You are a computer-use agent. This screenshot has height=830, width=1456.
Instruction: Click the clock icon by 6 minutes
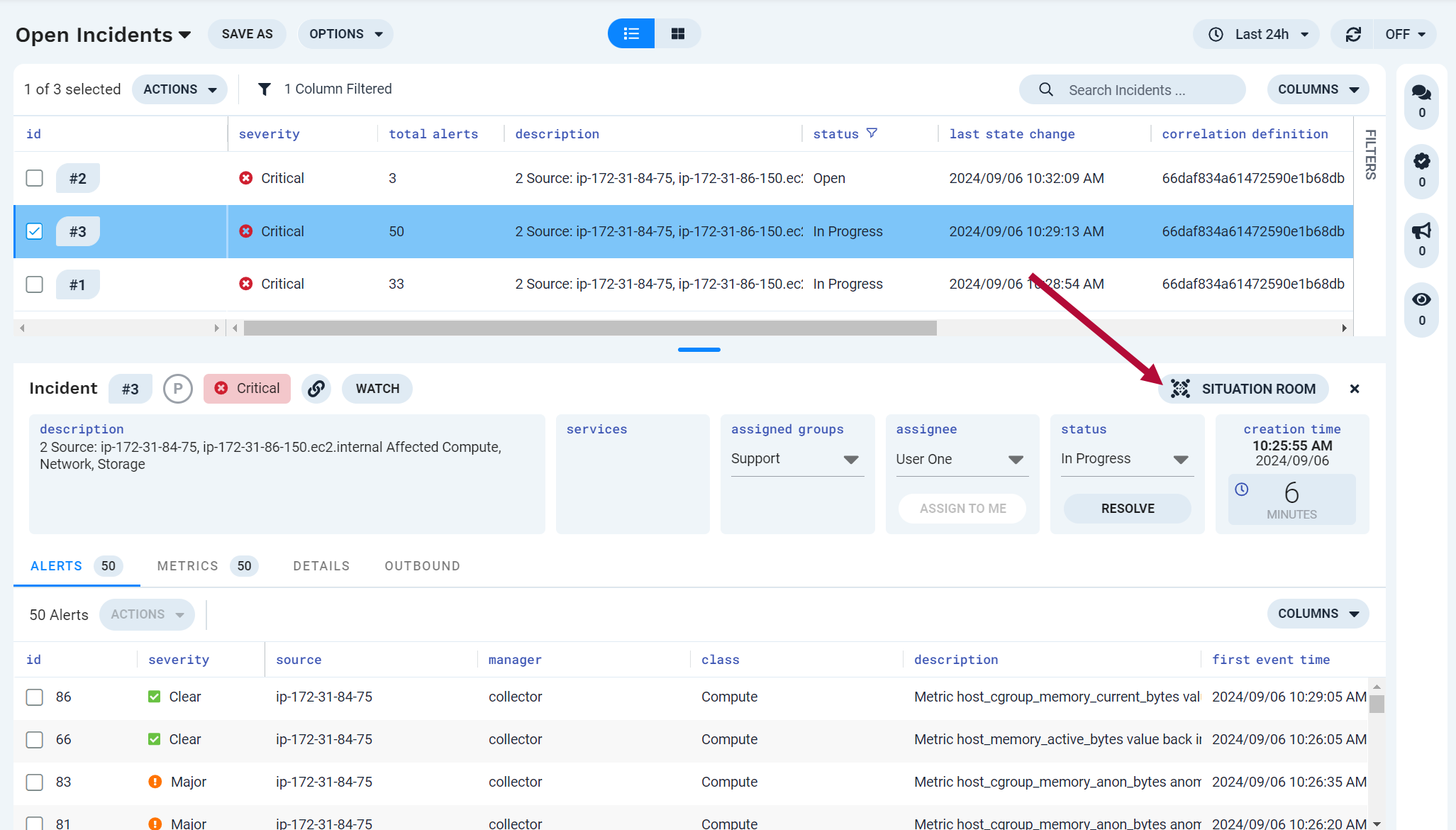(x=1242, y=489)
